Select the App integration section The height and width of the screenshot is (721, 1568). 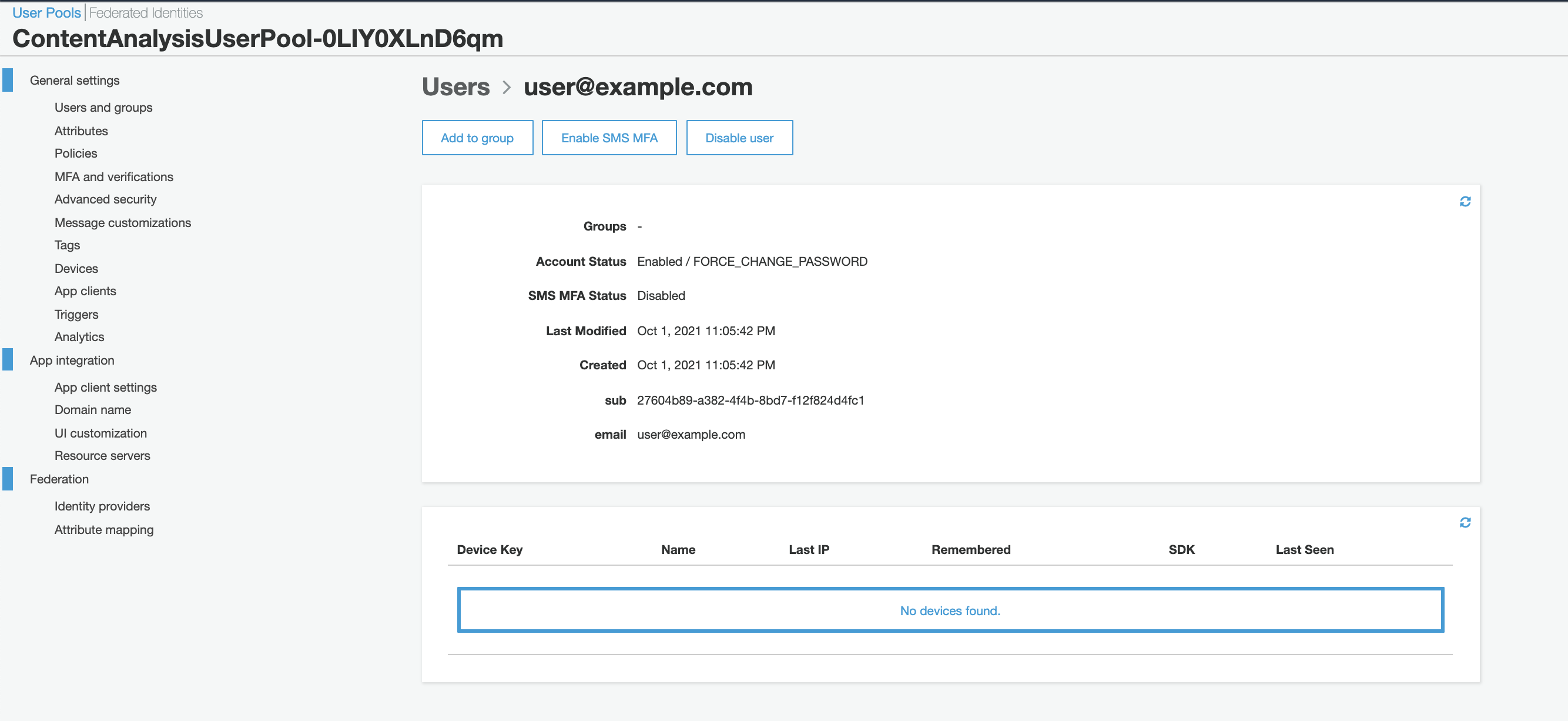72,360
